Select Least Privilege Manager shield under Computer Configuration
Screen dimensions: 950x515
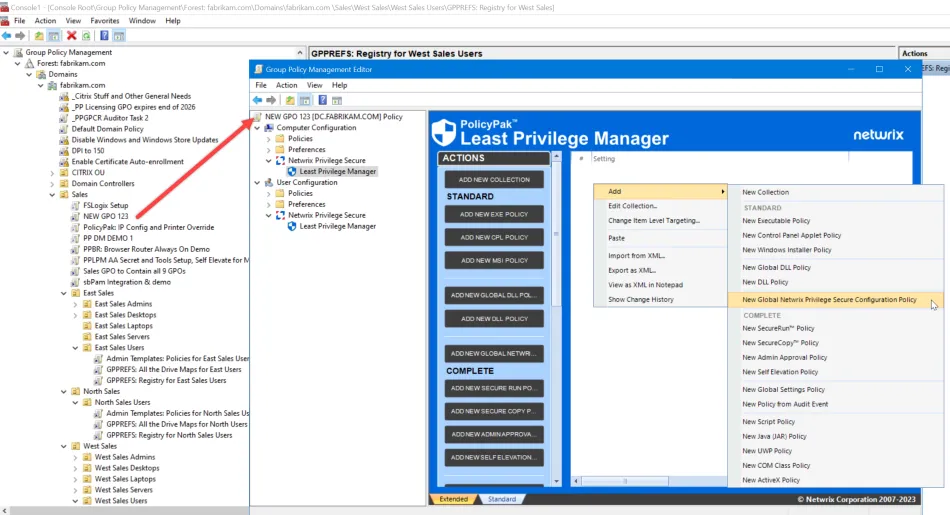click(x=292, y=171)
